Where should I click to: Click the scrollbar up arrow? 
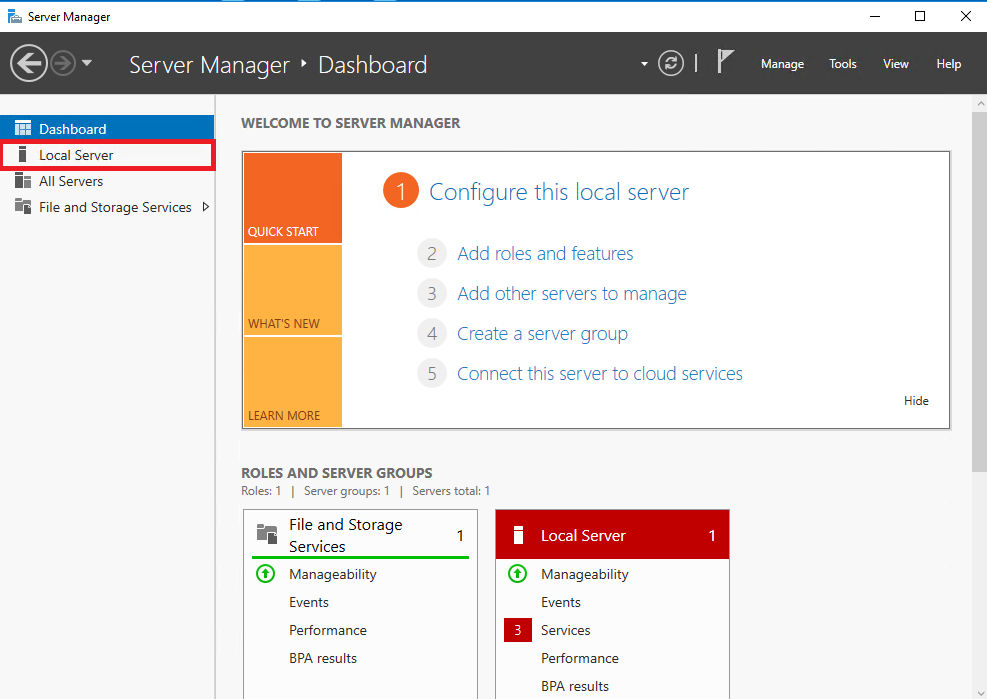[x=980, y=103]
